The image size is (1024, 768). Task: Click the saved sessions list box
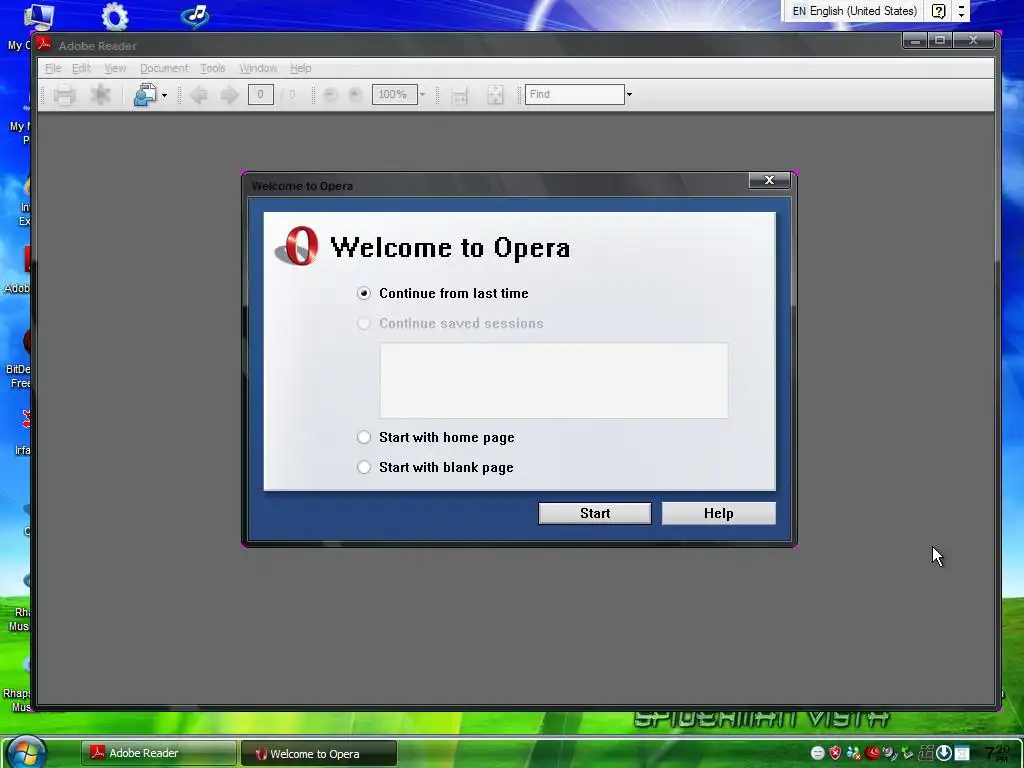(x=554, y=380)
